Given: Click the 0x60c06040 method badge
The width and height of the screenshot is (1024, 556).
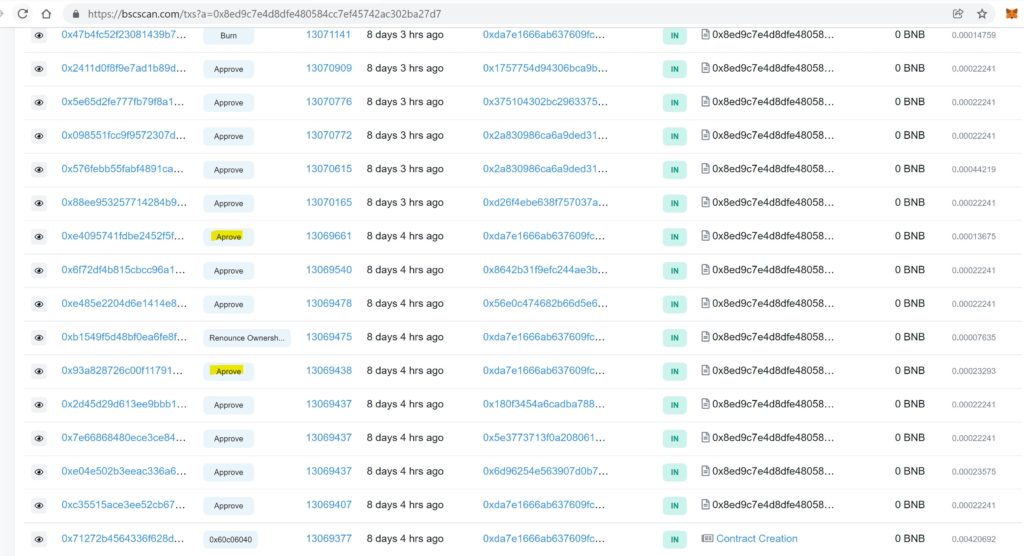Looking at the screenshot, I should click(231, 540).
